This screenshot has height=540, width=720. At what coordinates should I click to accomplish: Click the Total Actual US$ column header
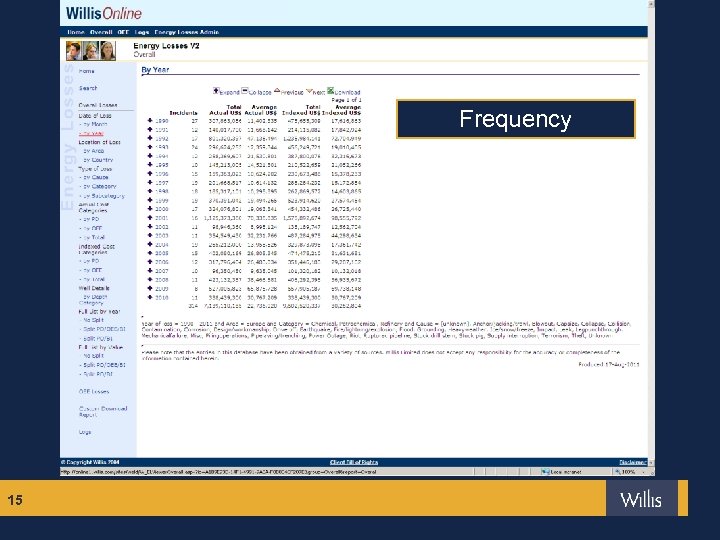coord(225,110)
